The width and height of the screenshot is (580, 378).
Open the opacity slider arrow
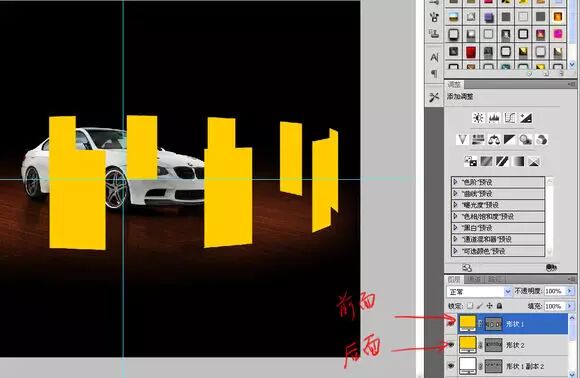[x=570, y=291]
